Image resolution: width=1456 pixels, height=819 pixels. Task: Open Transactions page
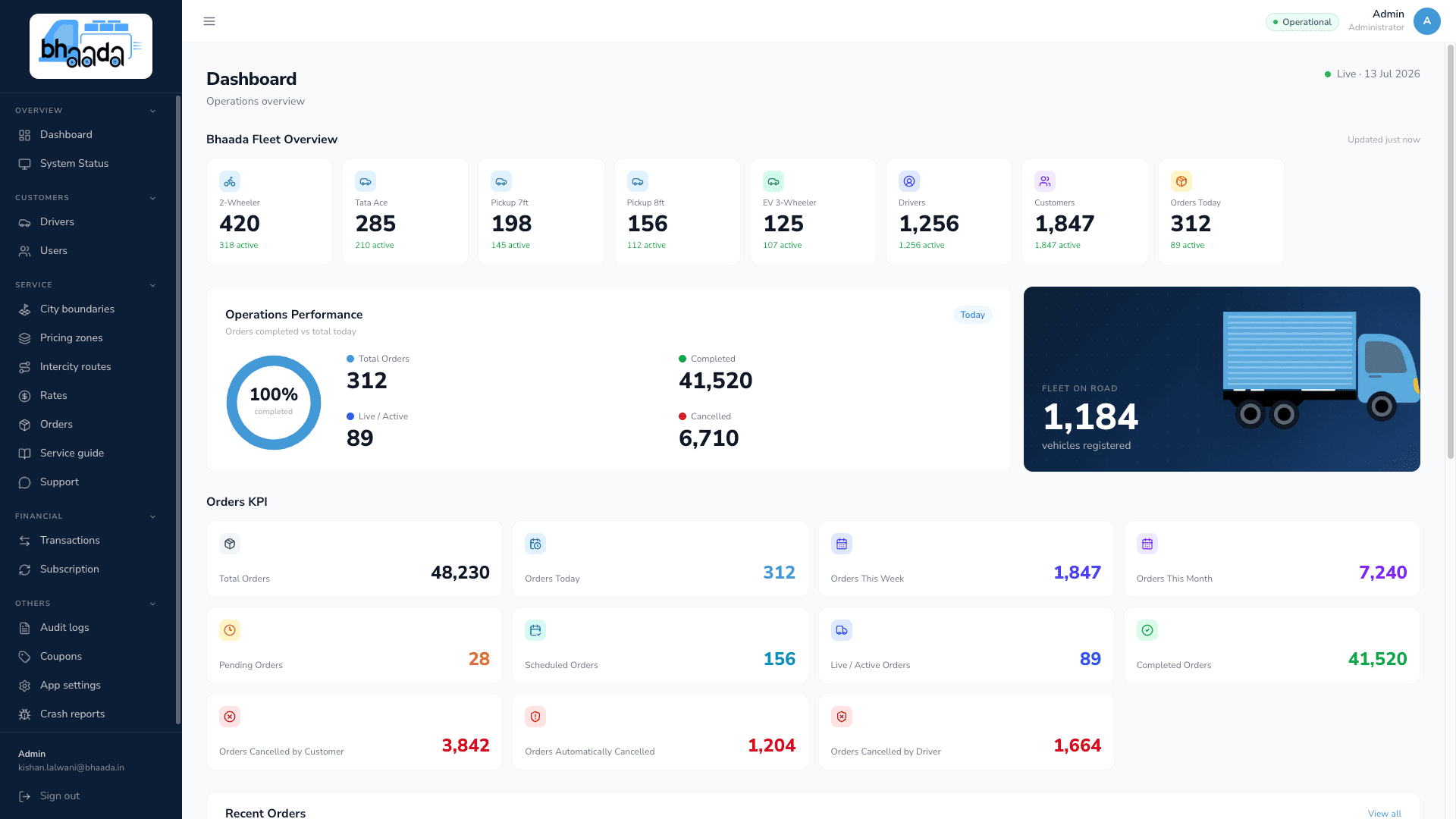tap(87, 541)
